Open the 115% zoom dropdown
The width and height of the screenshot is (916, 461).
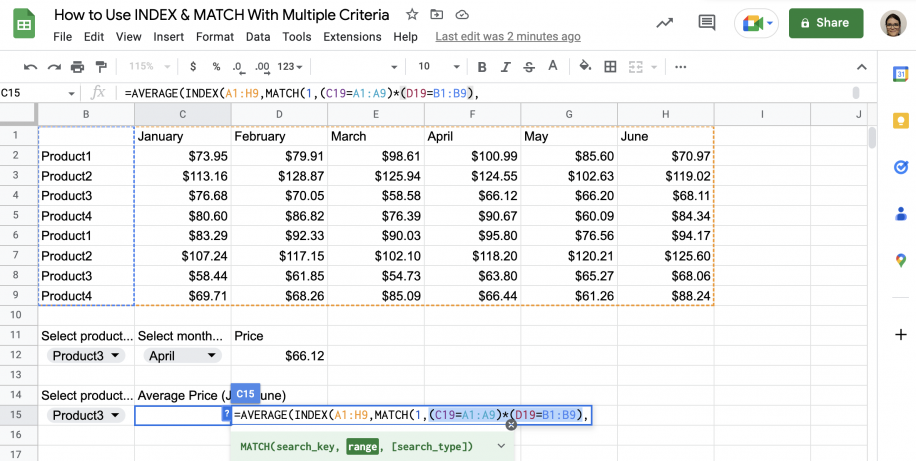(150, 67)
